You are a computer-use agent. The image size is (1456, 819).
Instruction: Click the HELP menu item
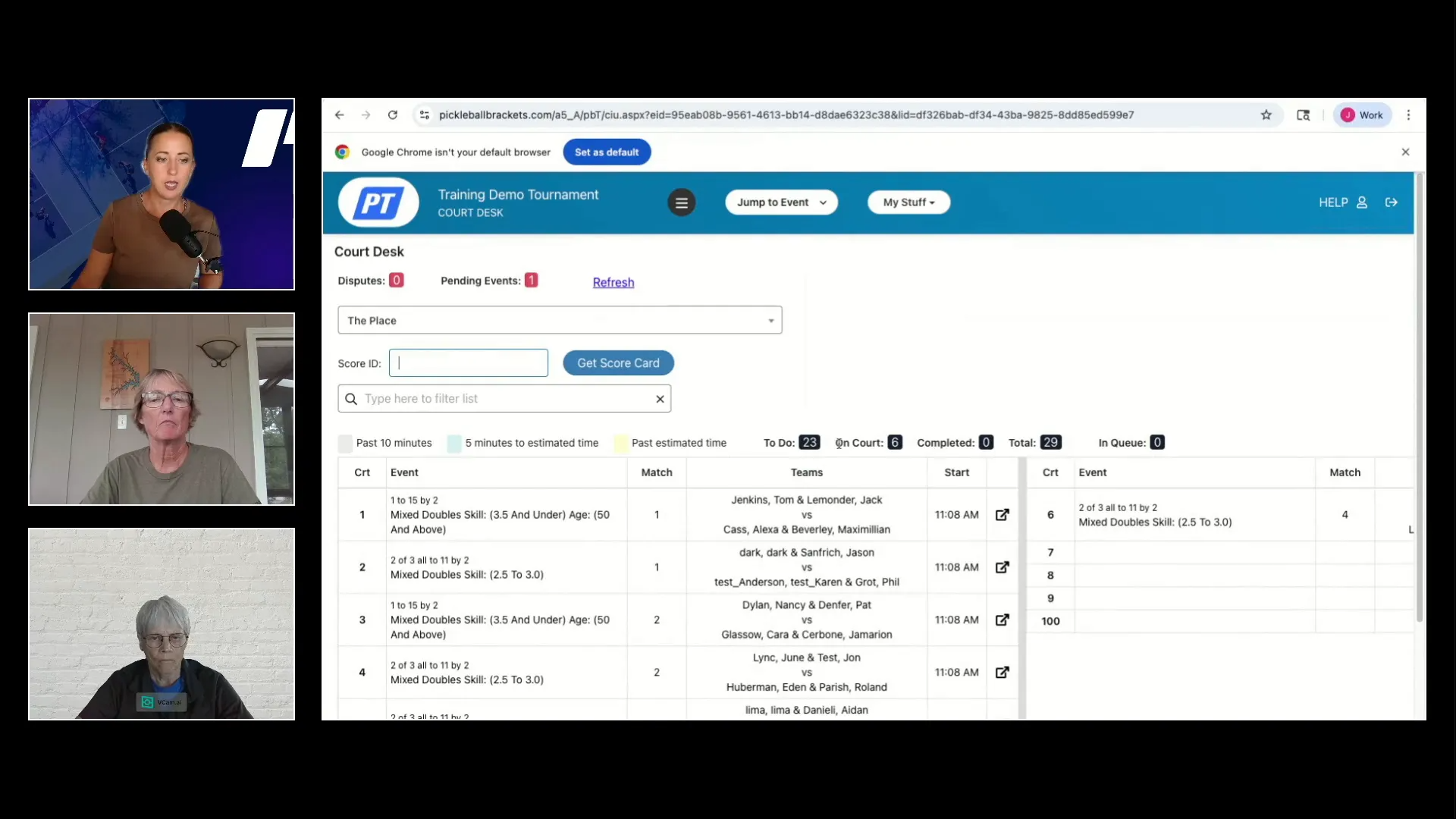point(1332,202)
